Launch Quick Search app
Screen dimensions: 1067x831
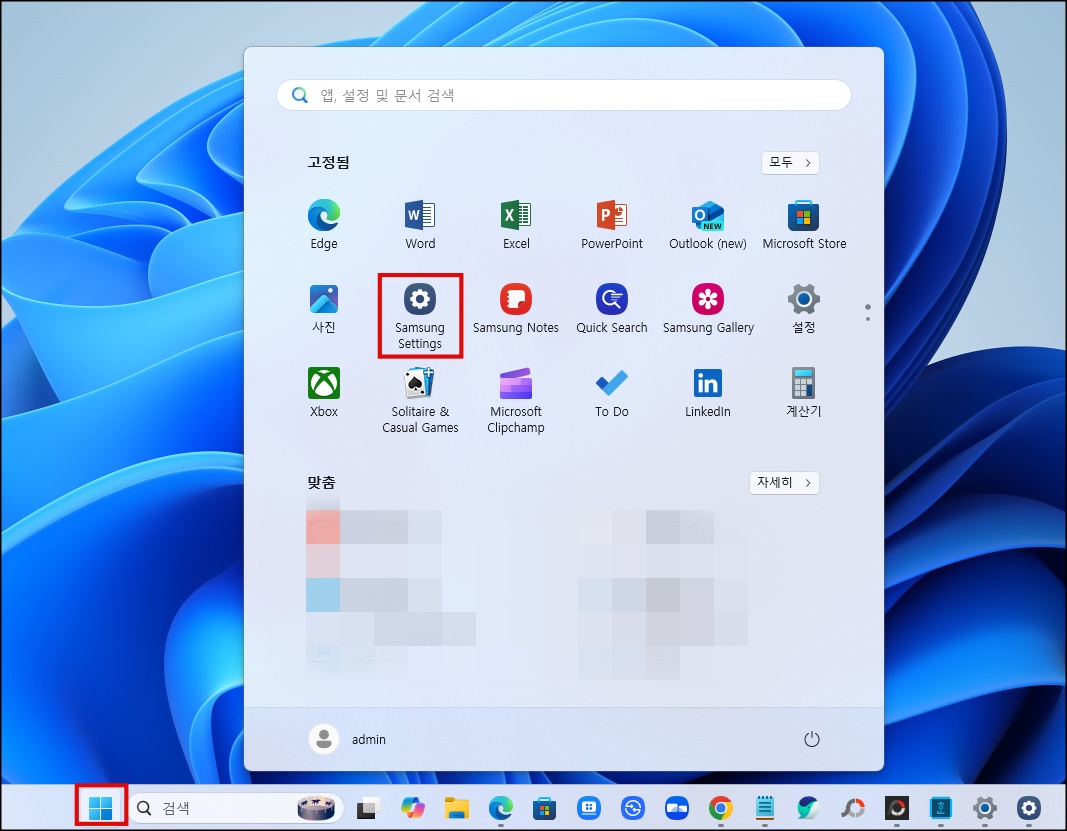[x=612, y=309]
